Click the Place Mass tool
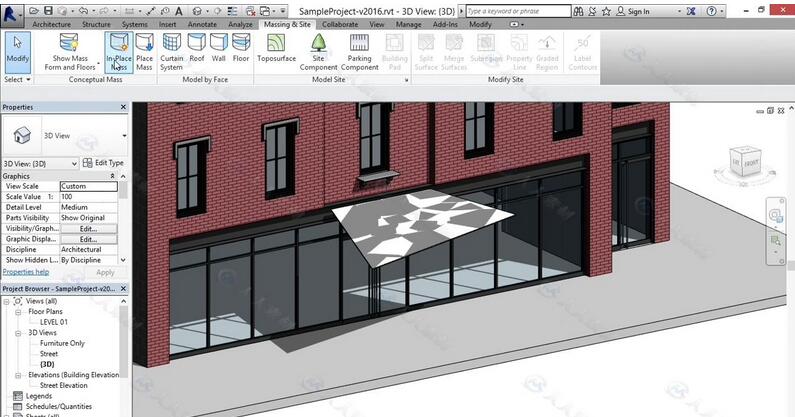 tap(144, 52)
